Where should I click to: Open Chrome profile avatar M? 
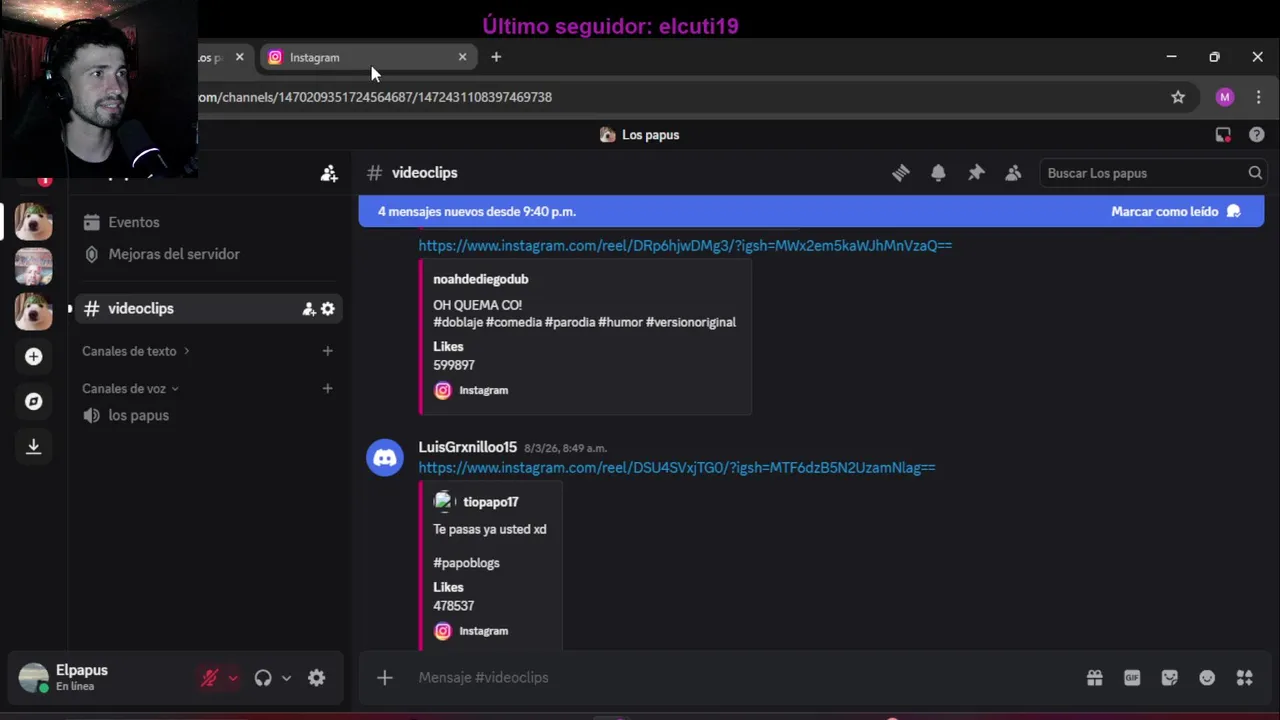click(1225, 97)
